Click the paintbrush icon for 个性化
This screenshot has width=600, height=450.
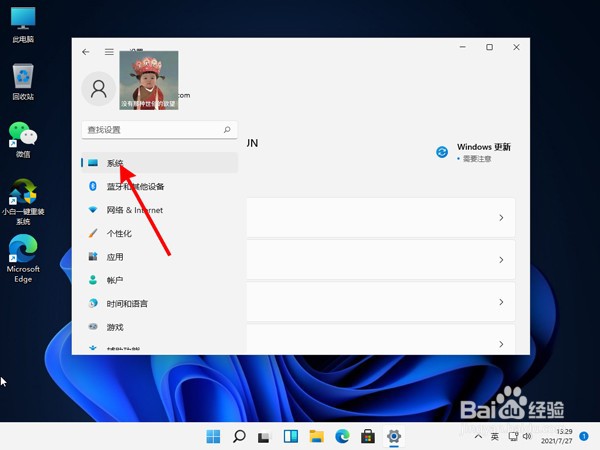(x=93, y=233)
